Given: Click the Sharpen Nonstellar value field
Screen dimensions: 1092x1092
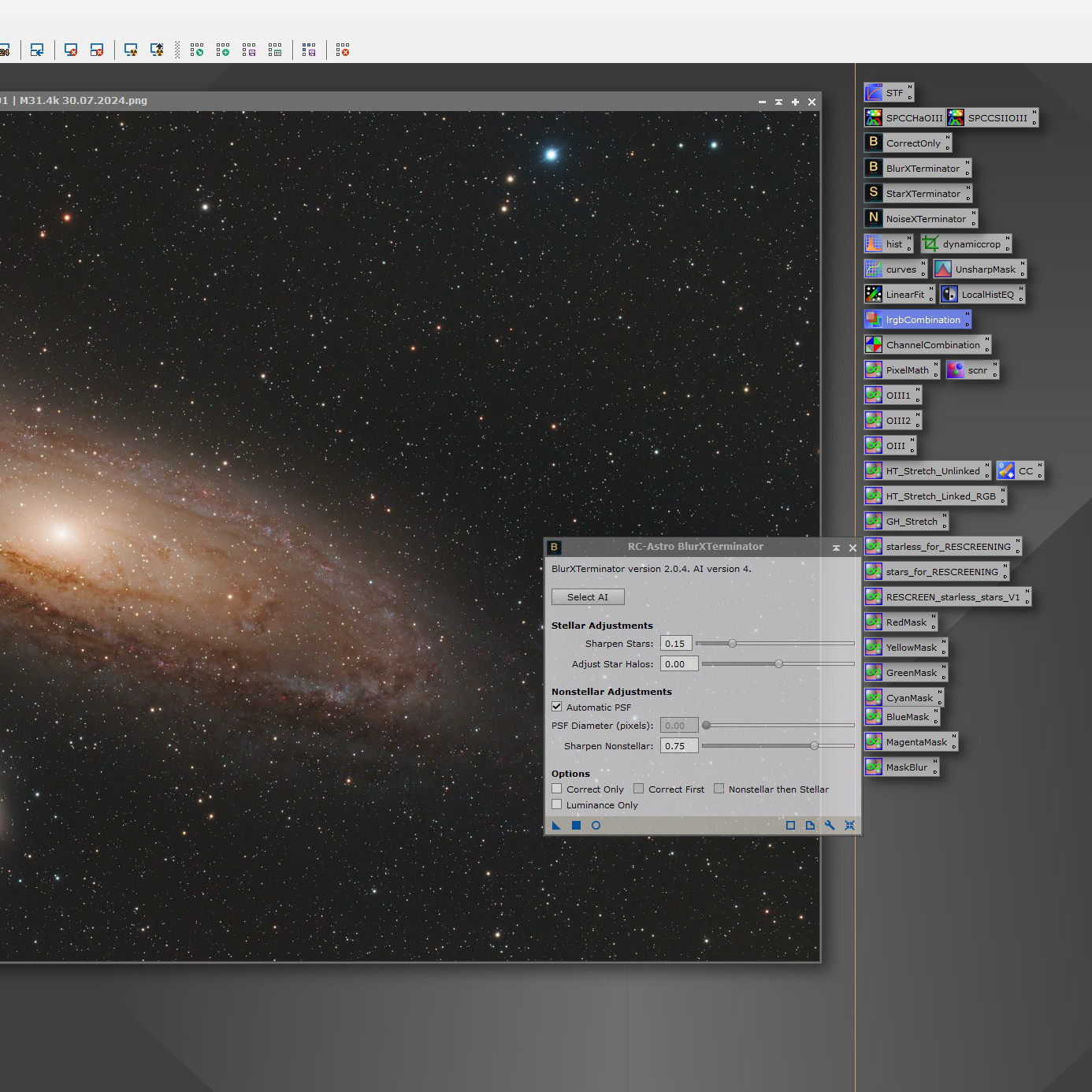Looking at the screenshot, I should coord(678,746).
